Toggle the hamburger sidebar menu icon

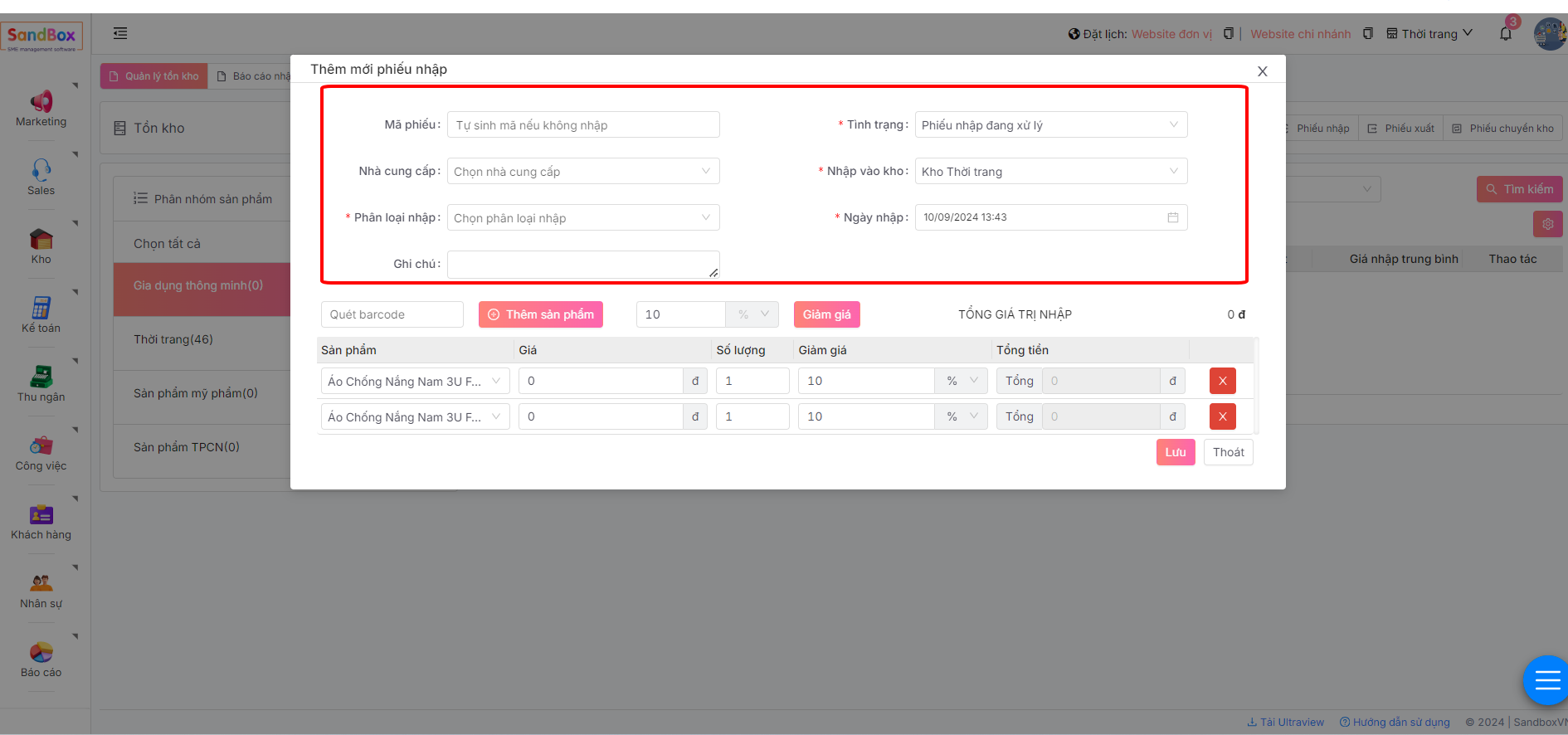[120, 33]
